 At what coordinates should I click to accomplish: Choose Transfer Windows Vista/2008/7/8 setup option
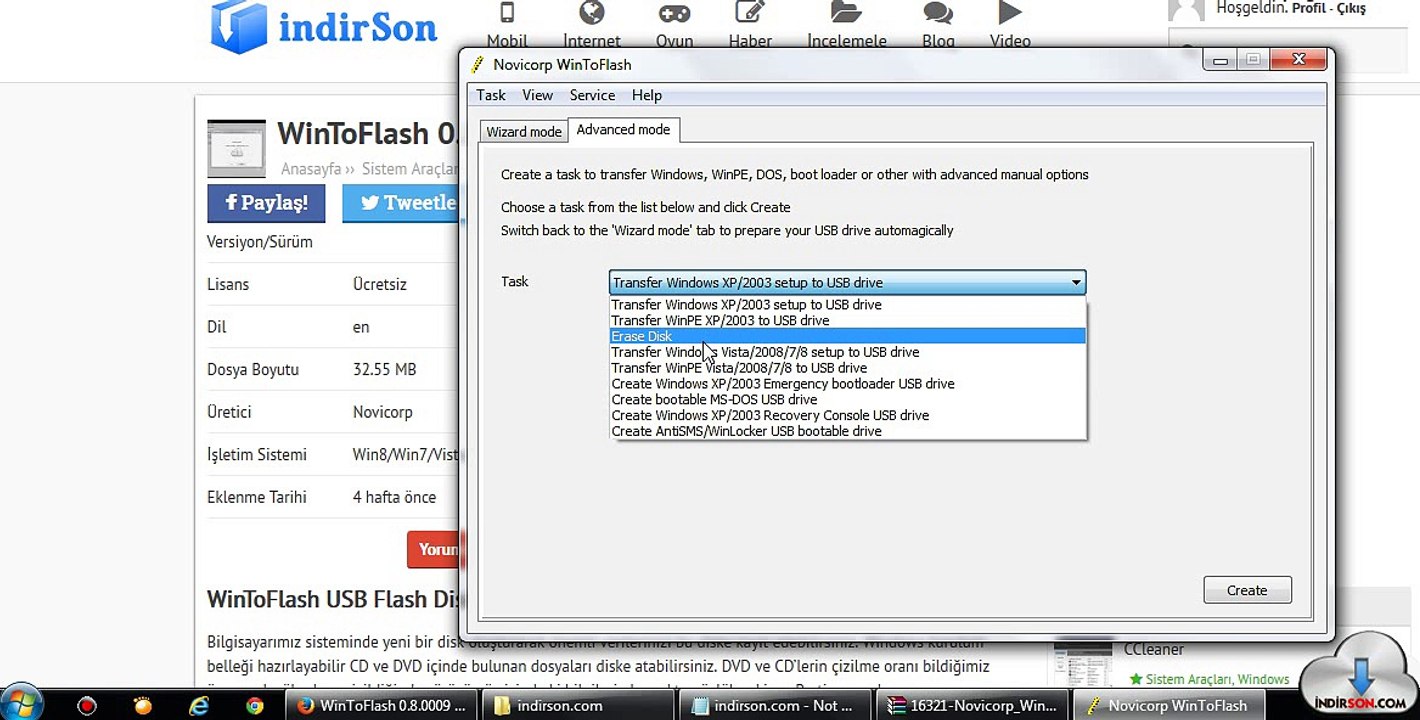[847, 352]
